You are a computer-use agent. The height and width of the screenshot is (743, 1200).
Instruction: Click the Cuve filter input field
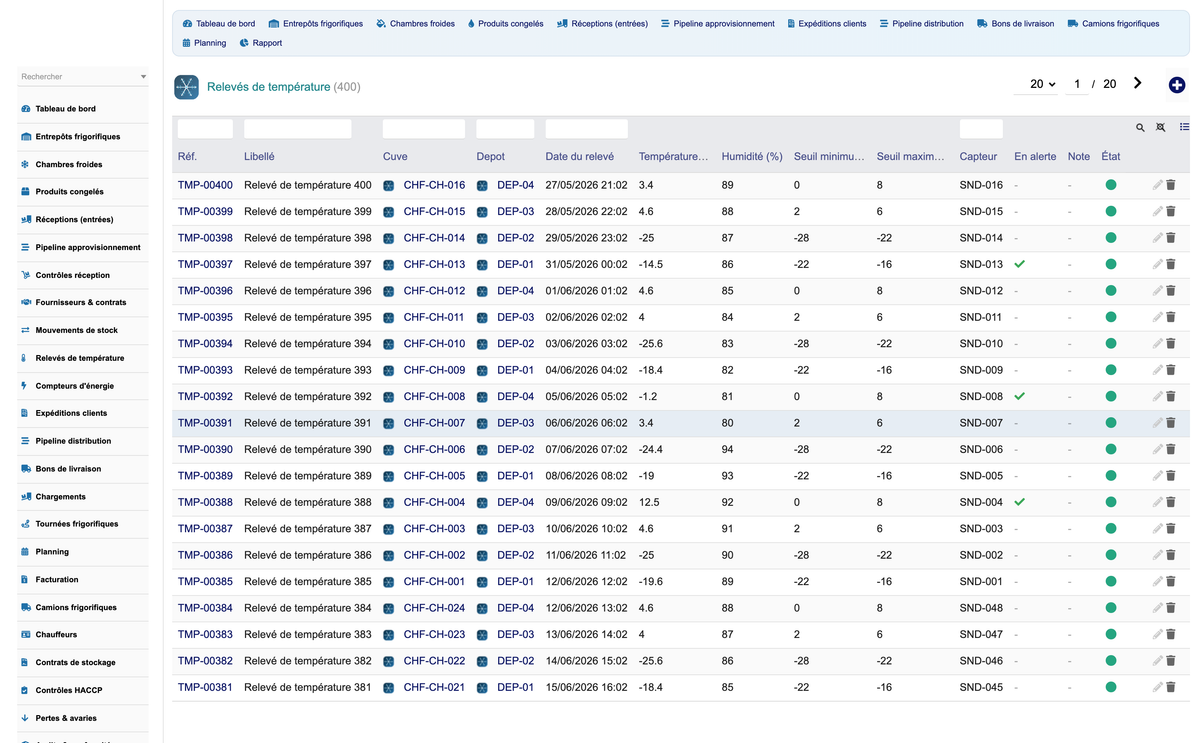[x=424, y=128]
